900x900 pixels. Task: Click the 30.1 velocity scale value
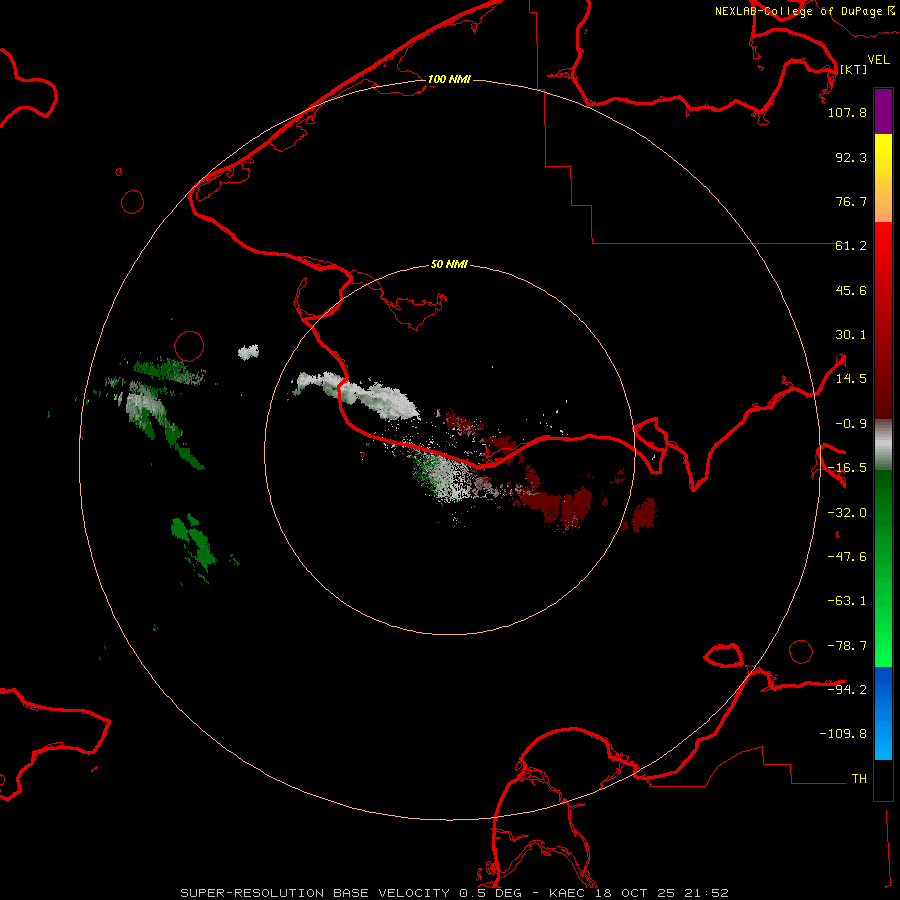pyautogui.click(x=851, y=335)
